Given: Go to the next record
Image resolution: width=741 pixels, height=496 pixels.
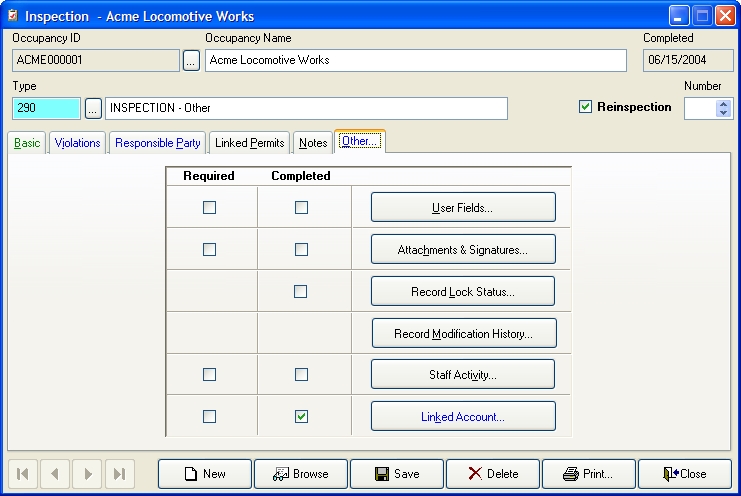Looking at the screenshot, I should 87,474.
